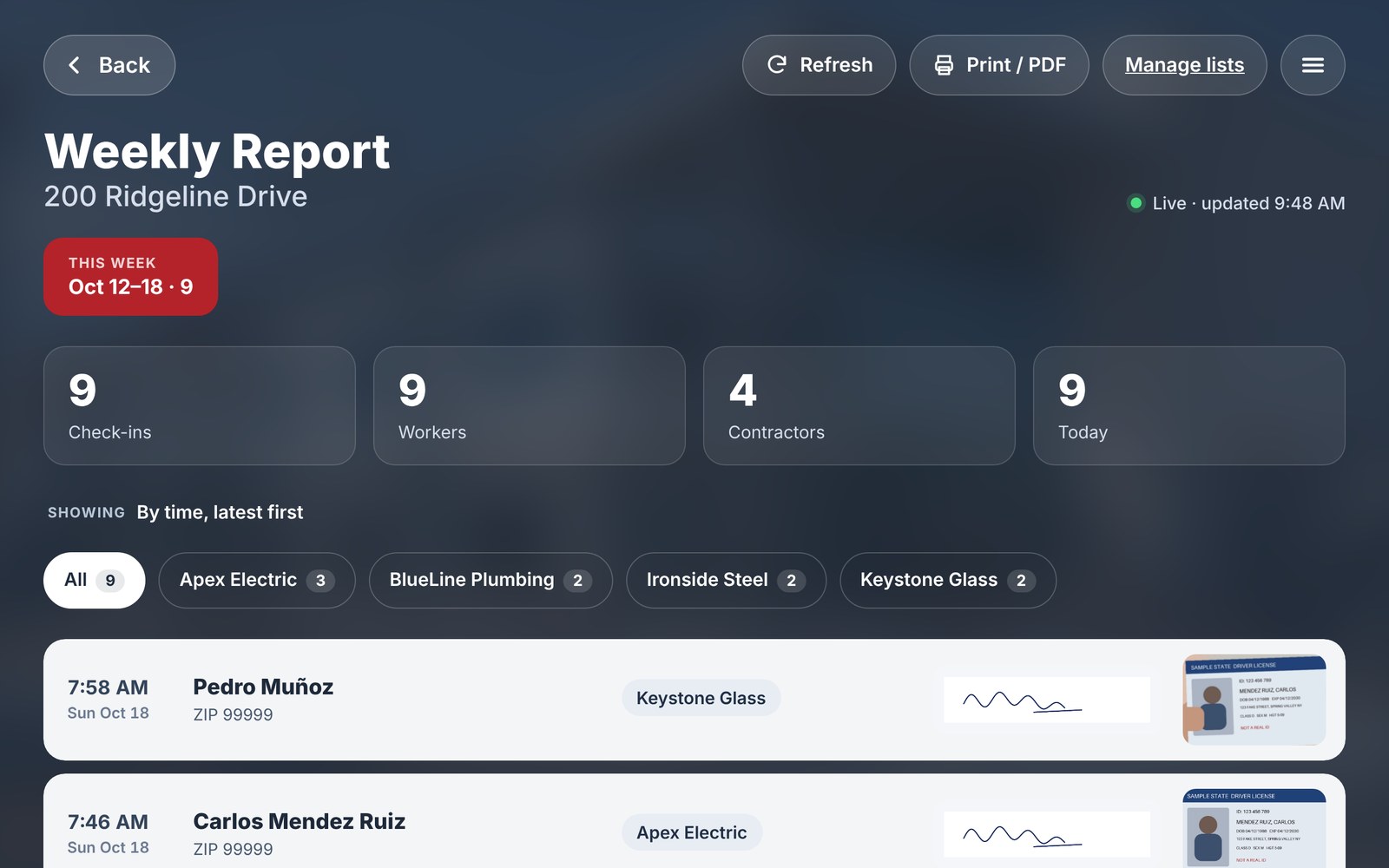This screenshot has height=868, width=1389.
Task: Select the name Carlos Mendez Ruiz
Action: click(x=300, y=821)
